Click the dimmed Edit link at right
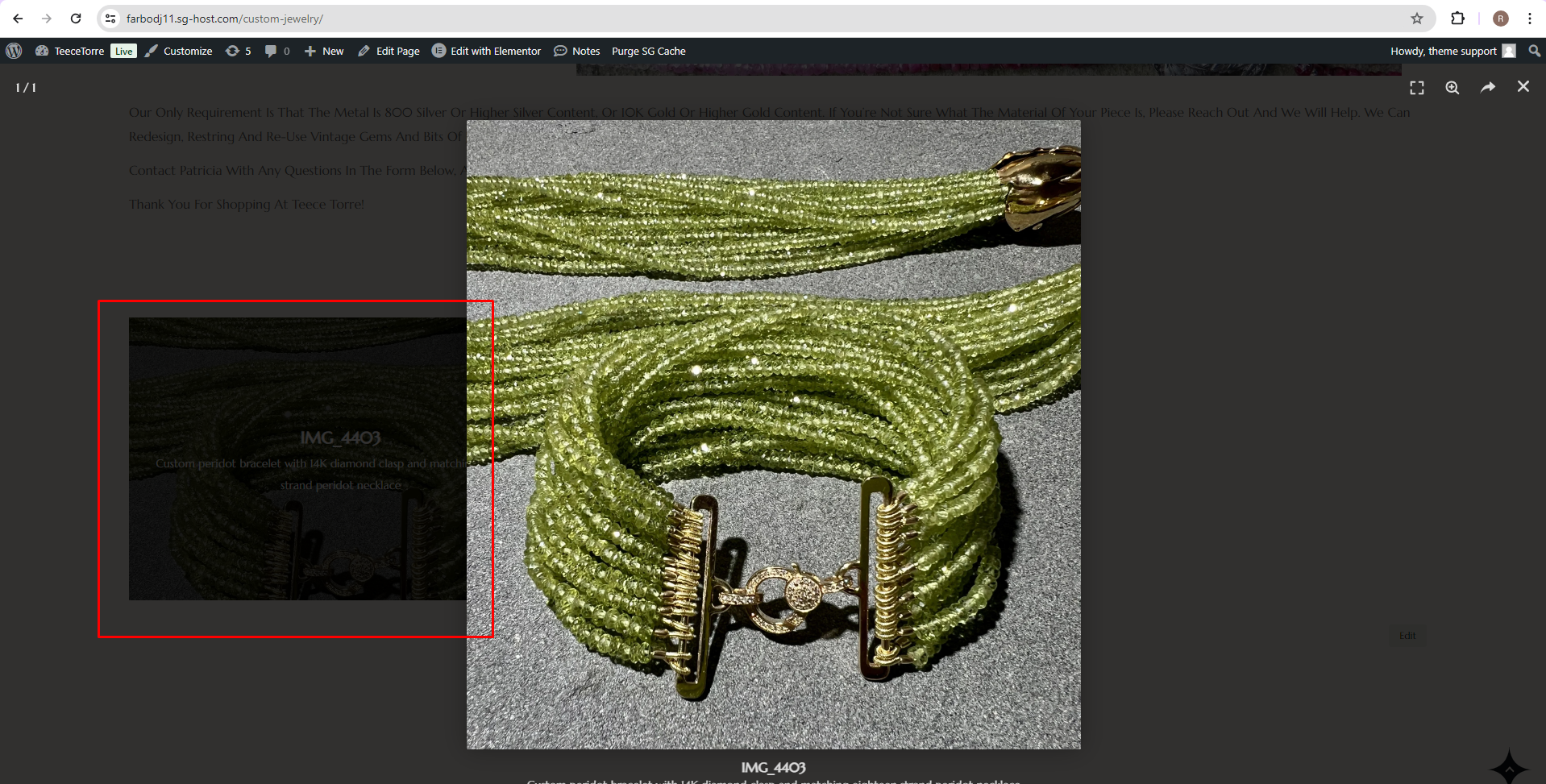Viewport: 1546px width, 784px height. [x=1407, y=636]
